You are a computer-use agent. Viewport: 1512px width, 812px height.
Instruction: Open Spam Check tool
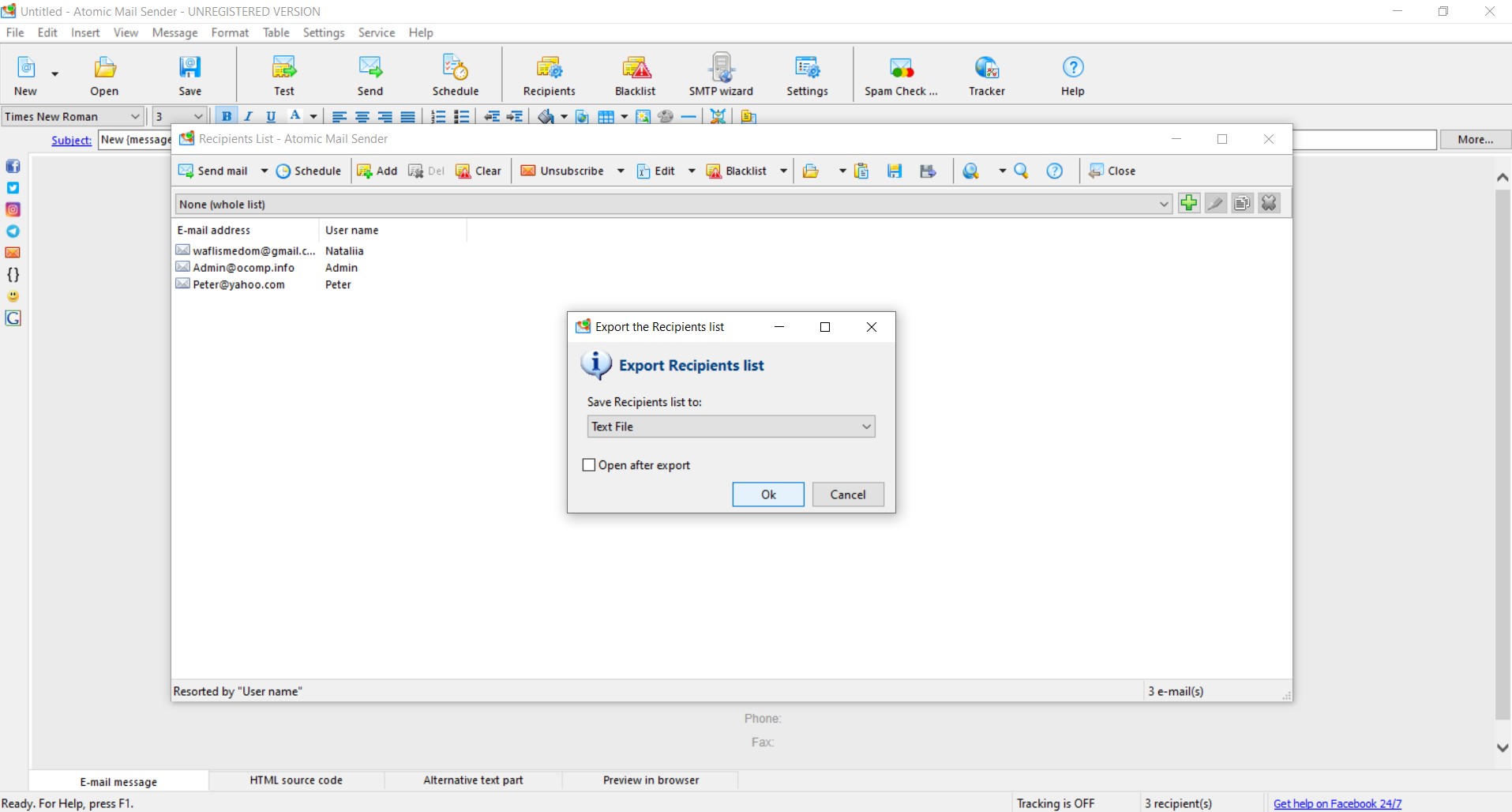901,76
